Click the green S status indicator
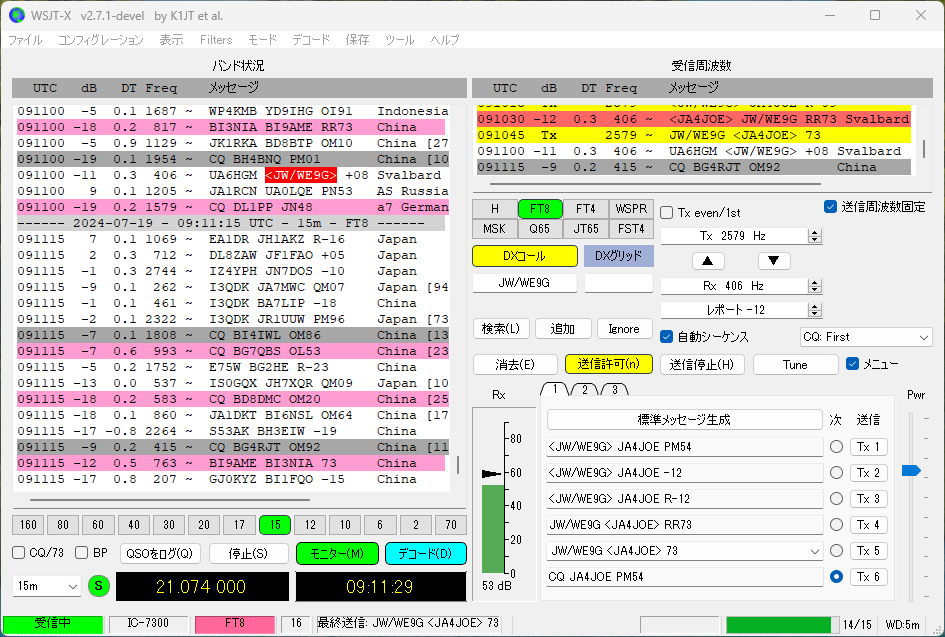Viewport: 945px width, 637px height. 99,585
